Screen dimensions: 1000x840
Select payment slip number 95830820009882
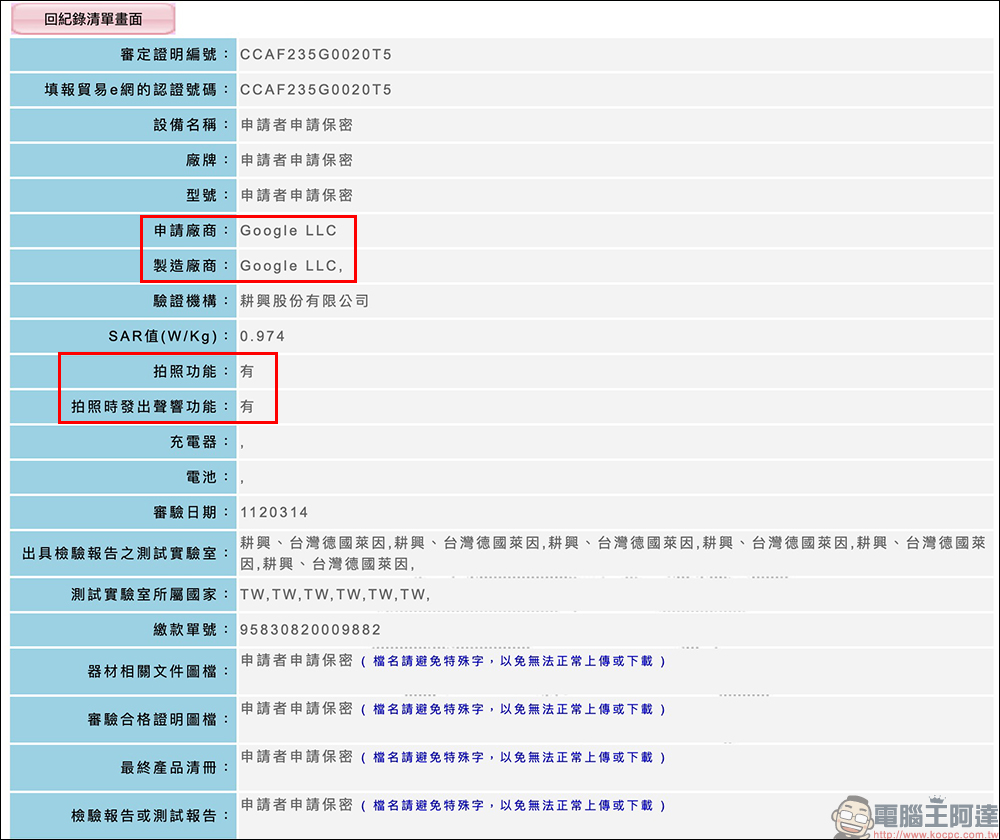click(311, 630)
